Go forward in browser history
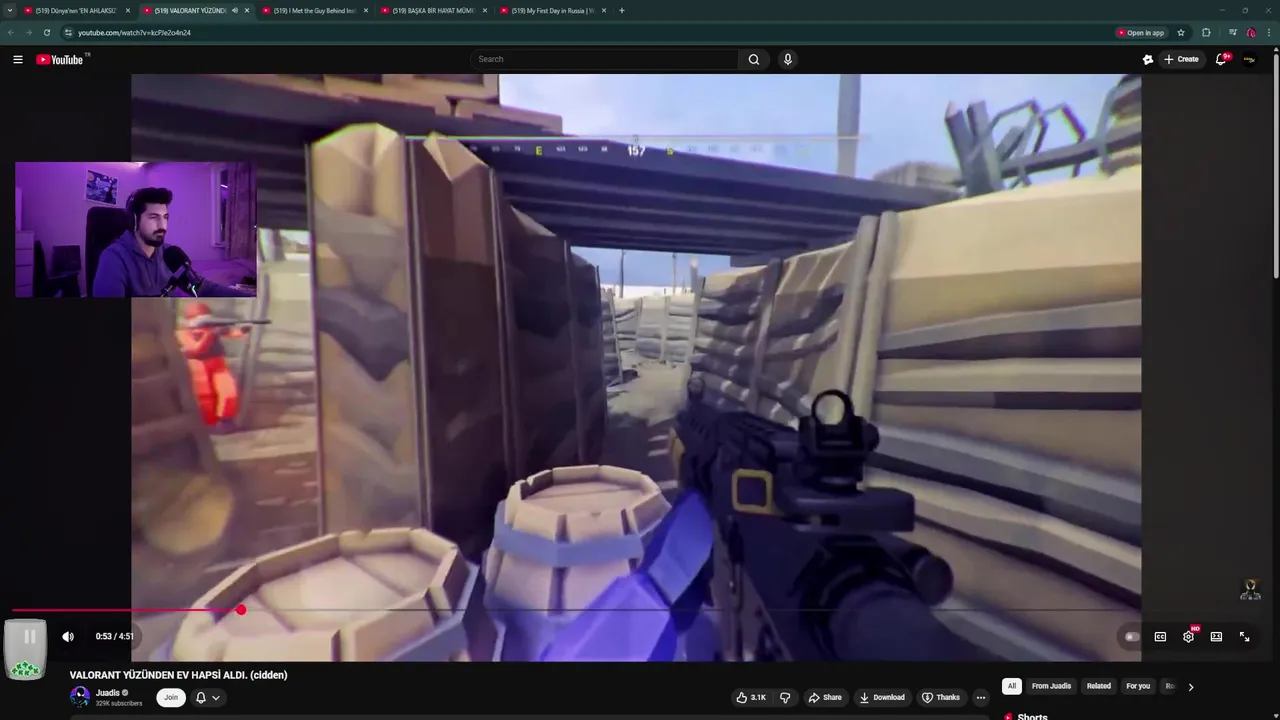The width and height of the screenshot is (1280, 720). click(x=28, y=32)
